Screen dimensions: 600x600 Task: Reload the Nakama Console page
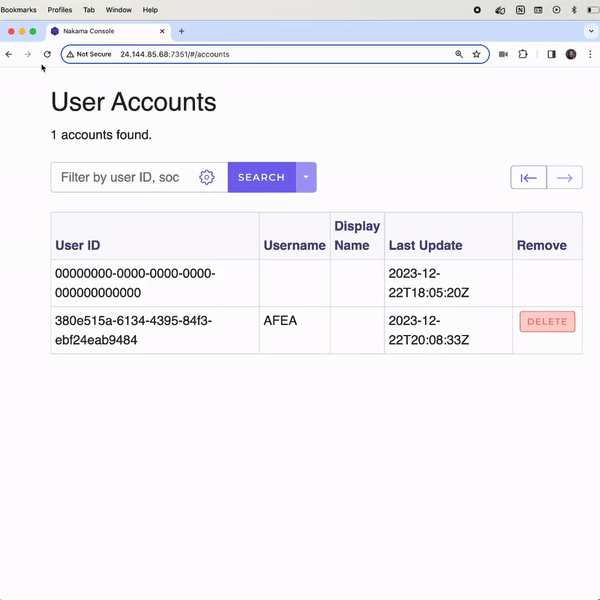point(47,54)
